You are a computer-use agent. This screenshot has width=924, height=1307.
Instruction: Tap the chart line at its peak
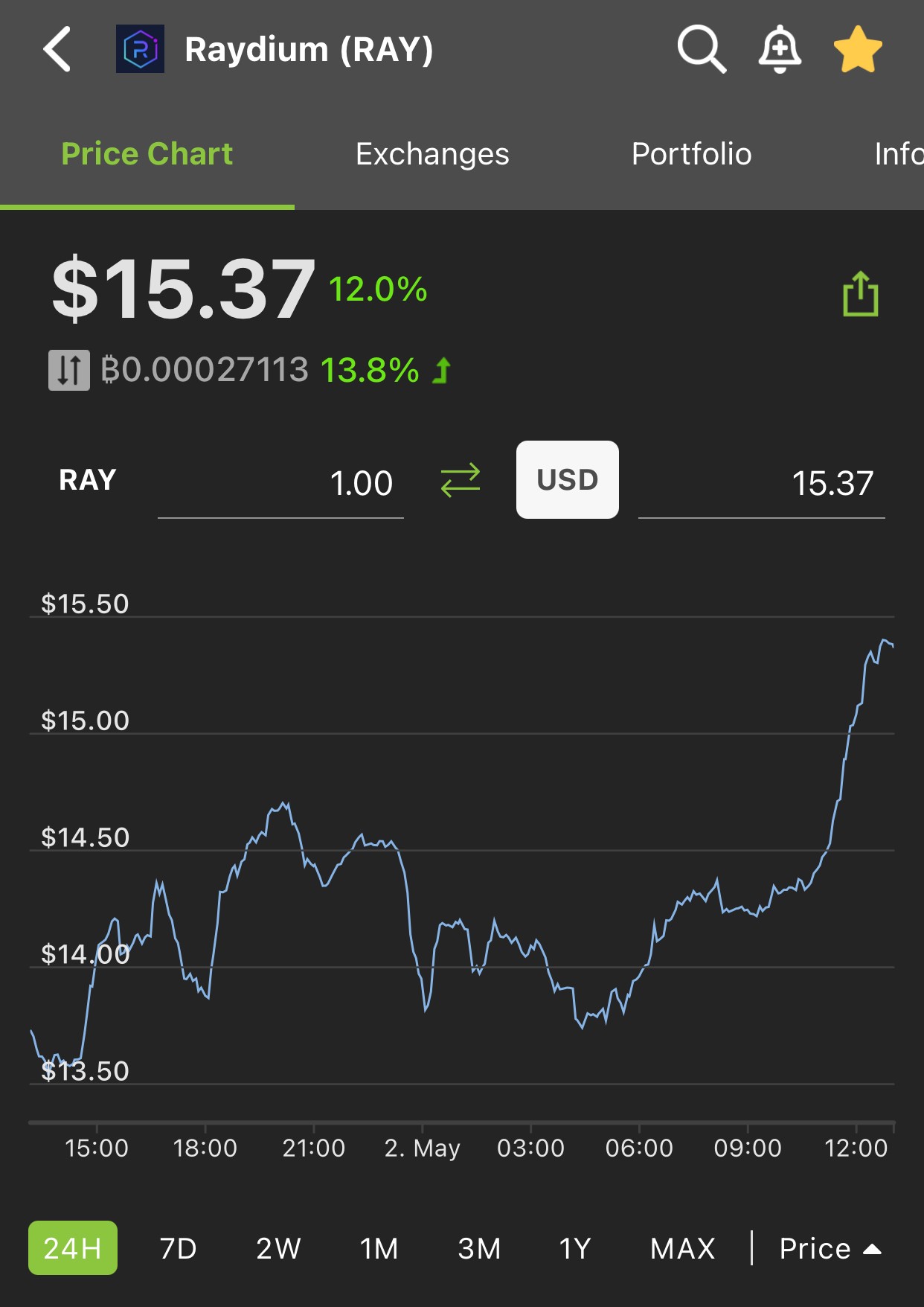click(x=885, y=640)
